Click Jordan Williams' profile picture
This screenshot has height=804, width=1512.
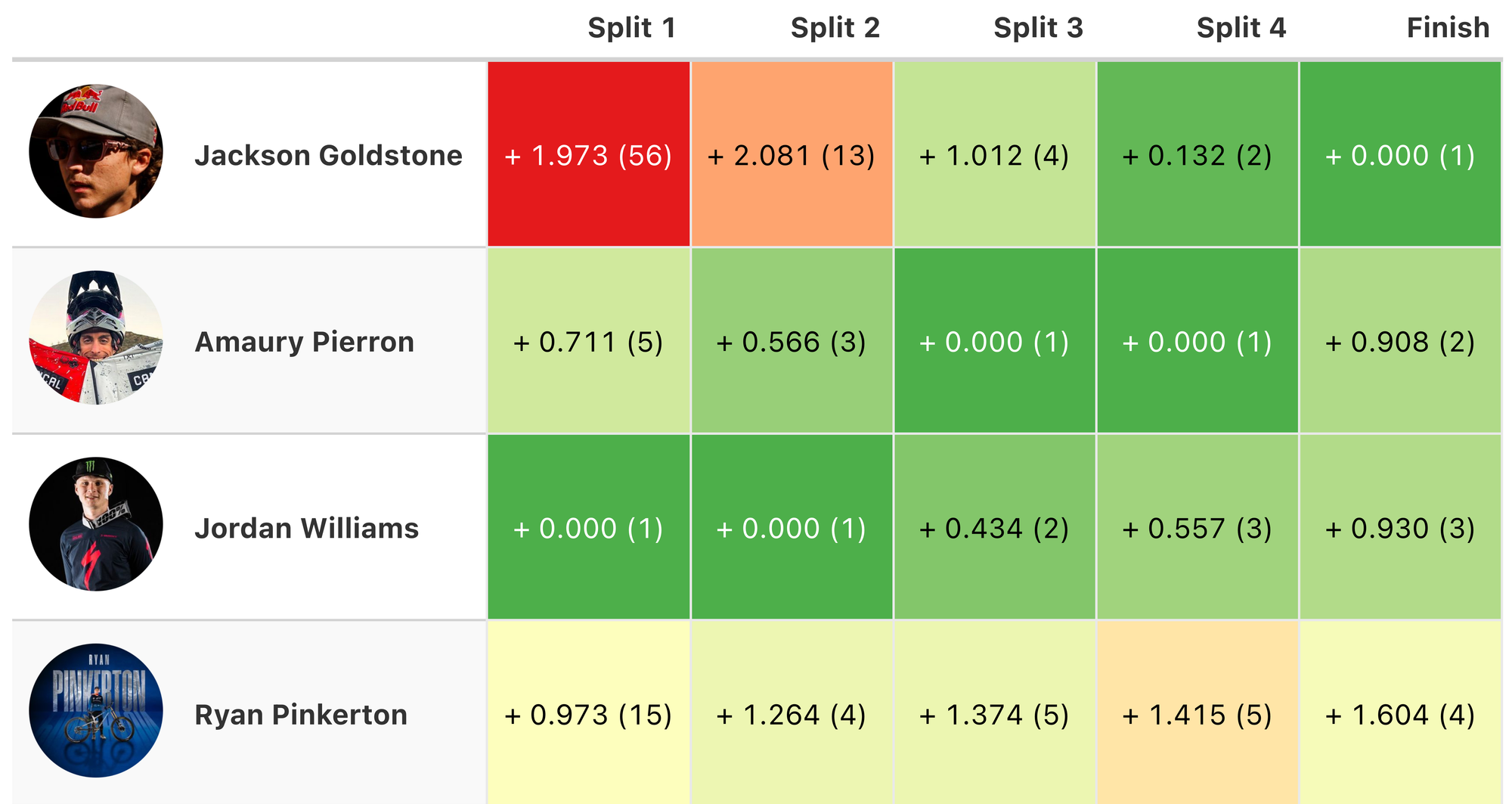coord(96,524)
